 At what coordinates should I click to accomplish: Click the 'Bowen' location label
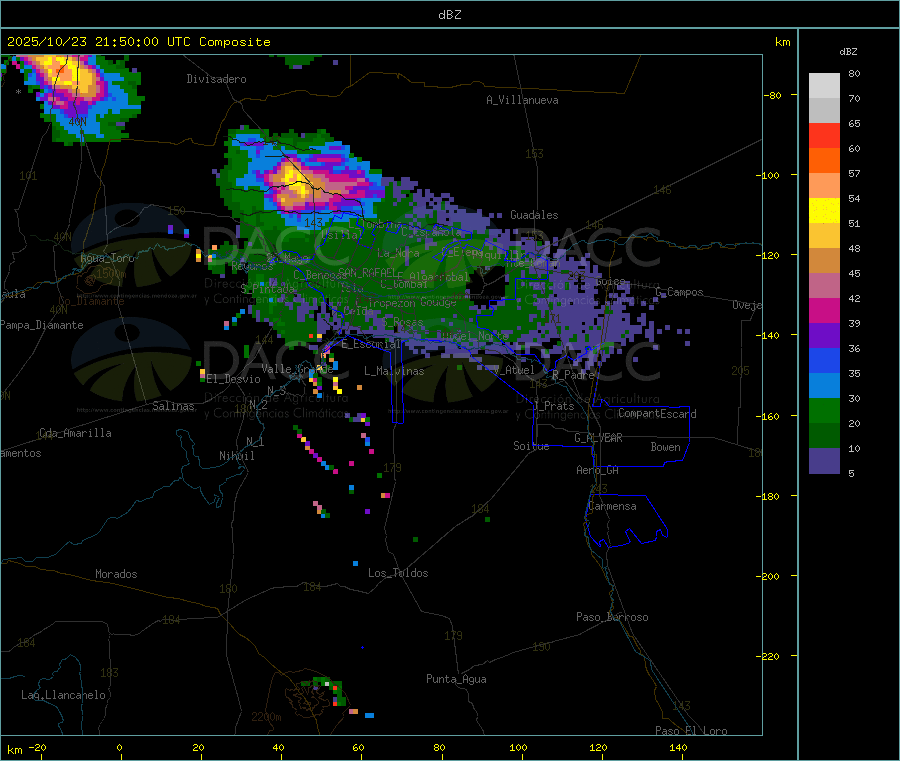point(665,447)
